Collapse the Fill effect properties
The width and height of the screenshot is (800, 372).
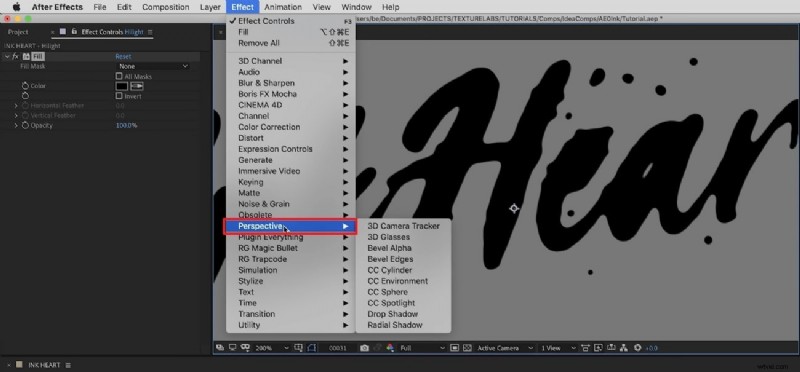[x=7, y=57]
